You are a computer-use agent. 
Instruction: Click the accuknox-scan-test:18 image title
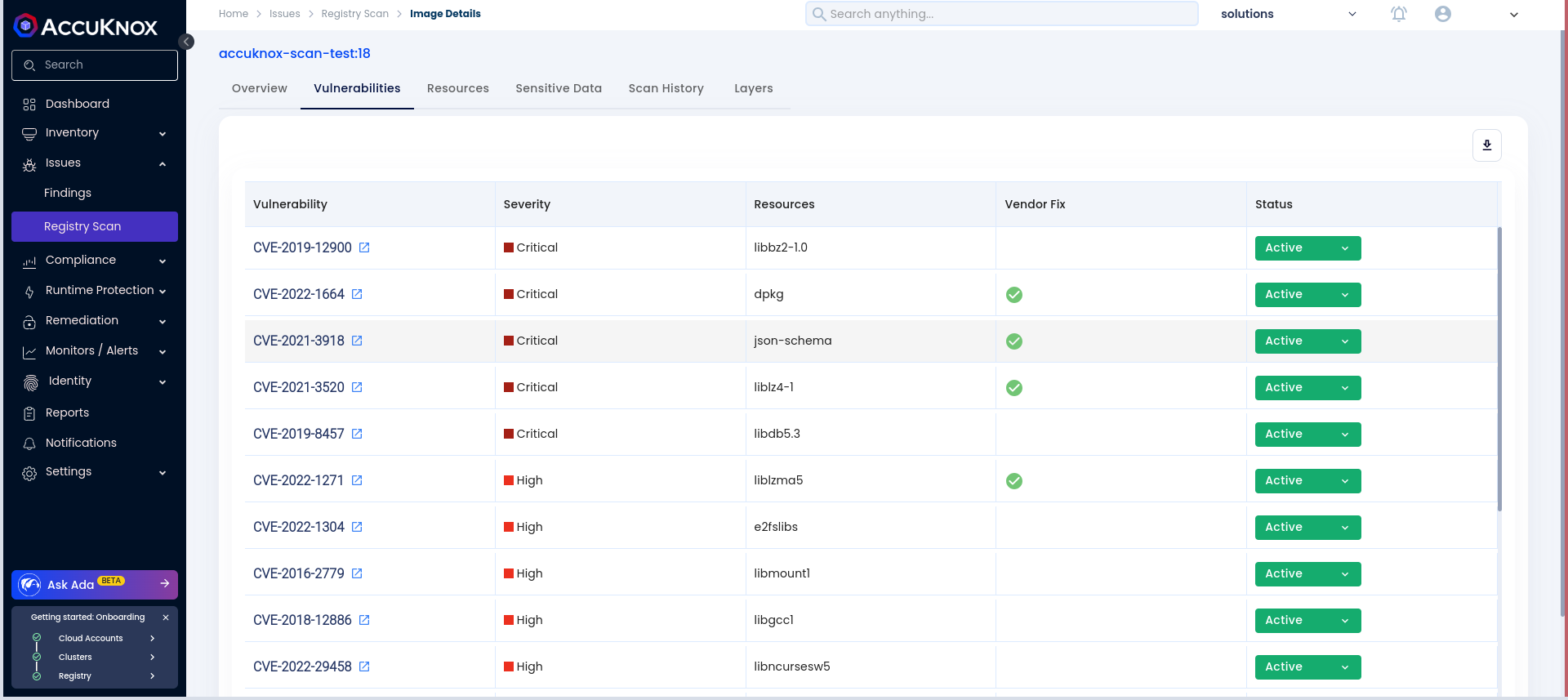(x=295, y=53)
